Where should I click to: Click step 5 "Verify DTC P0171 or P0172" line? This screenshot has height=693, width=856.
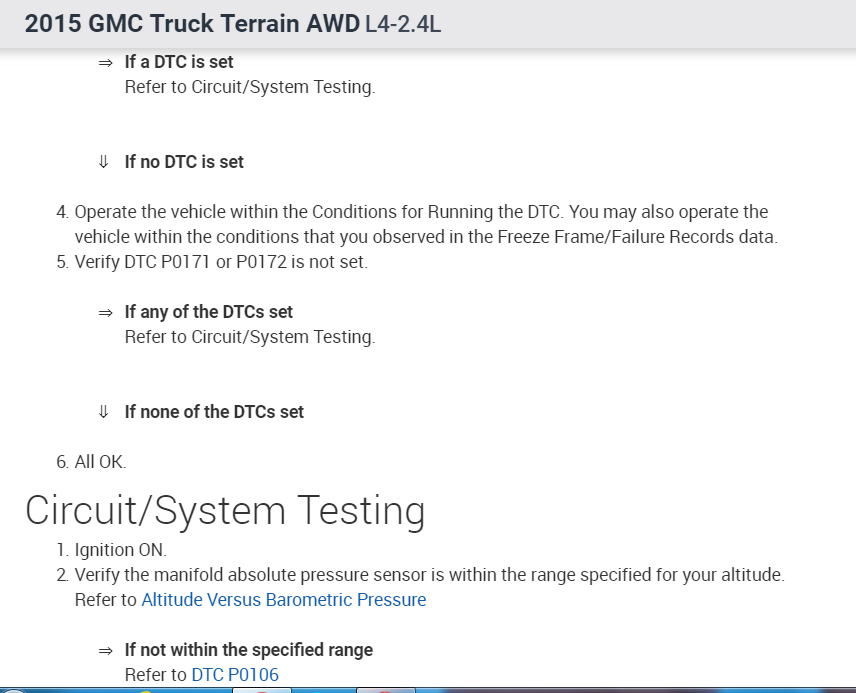click(221, 262)
